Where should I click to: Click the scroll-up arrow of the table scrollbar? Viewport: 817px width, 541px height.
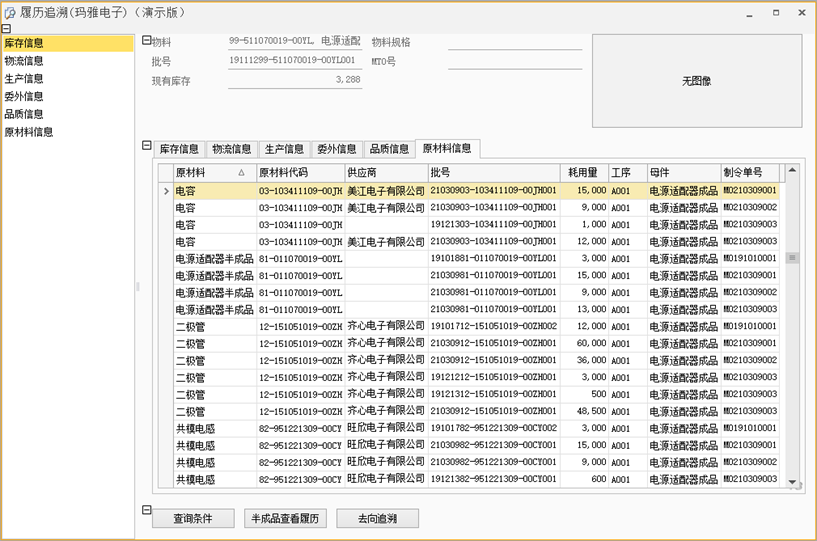(x=792, y=171)
